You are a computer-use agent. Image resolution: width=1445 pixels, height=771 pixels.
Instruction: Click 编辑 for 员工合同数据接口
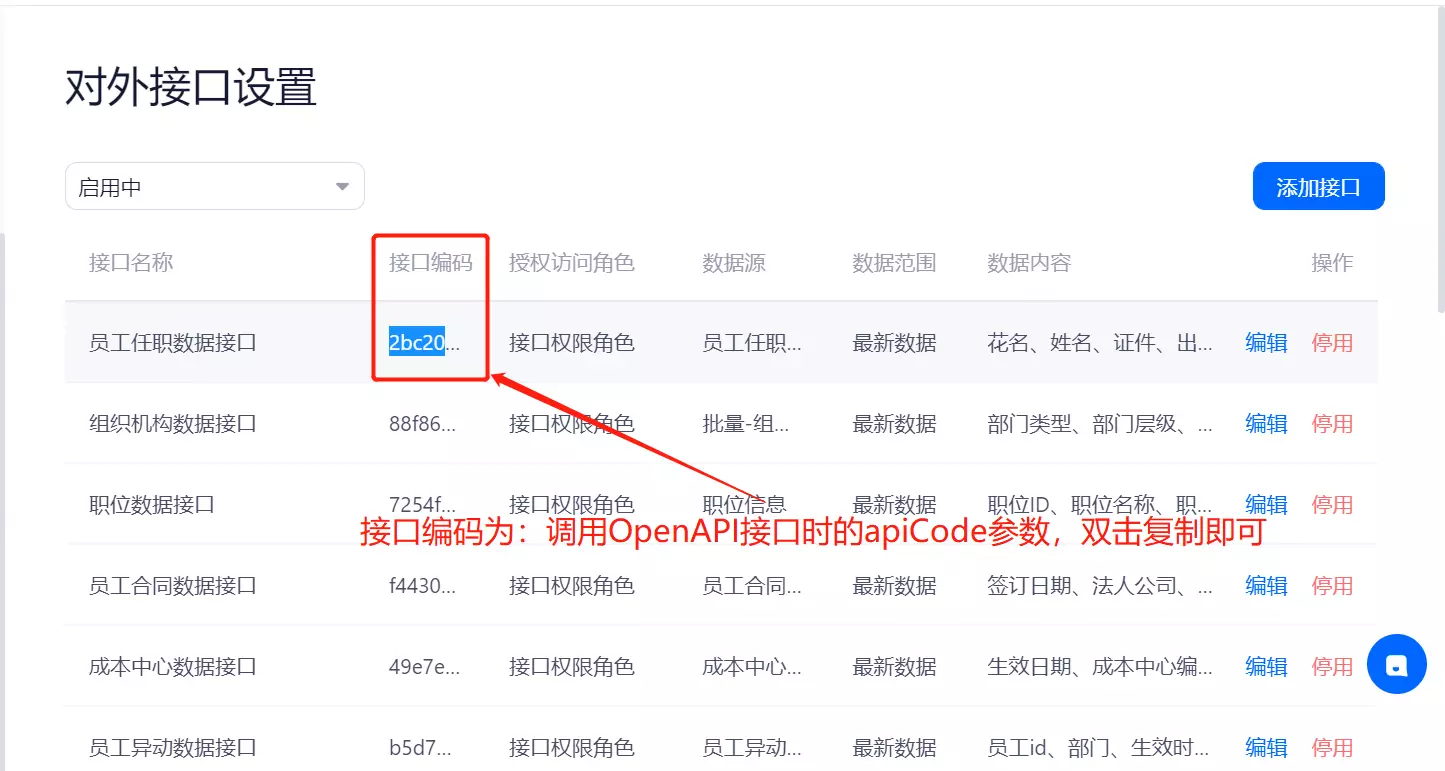tap(1266, 586)
